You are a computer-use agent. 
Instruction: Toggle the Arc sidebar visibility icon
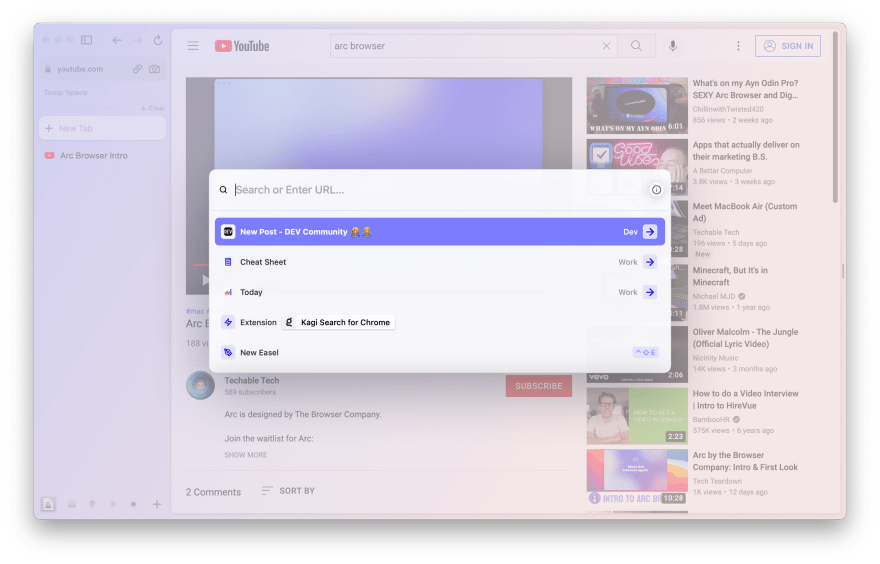coord(86,40)
